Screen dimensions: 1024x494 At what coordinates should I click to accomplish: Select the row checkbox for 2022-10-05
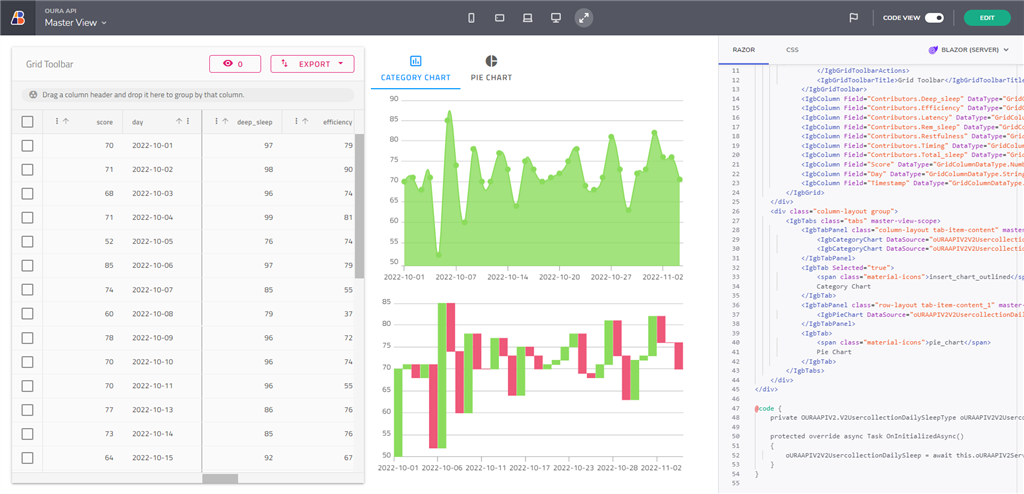tap(28, 242)
